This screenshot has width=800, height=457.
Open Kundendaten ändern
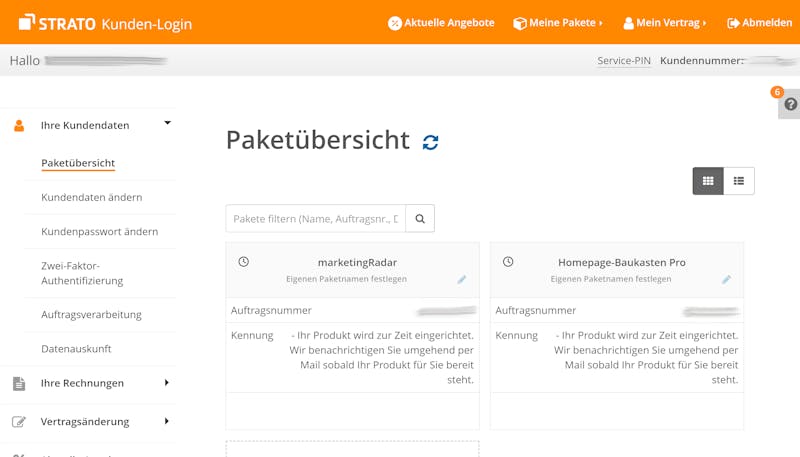point(92,197)
